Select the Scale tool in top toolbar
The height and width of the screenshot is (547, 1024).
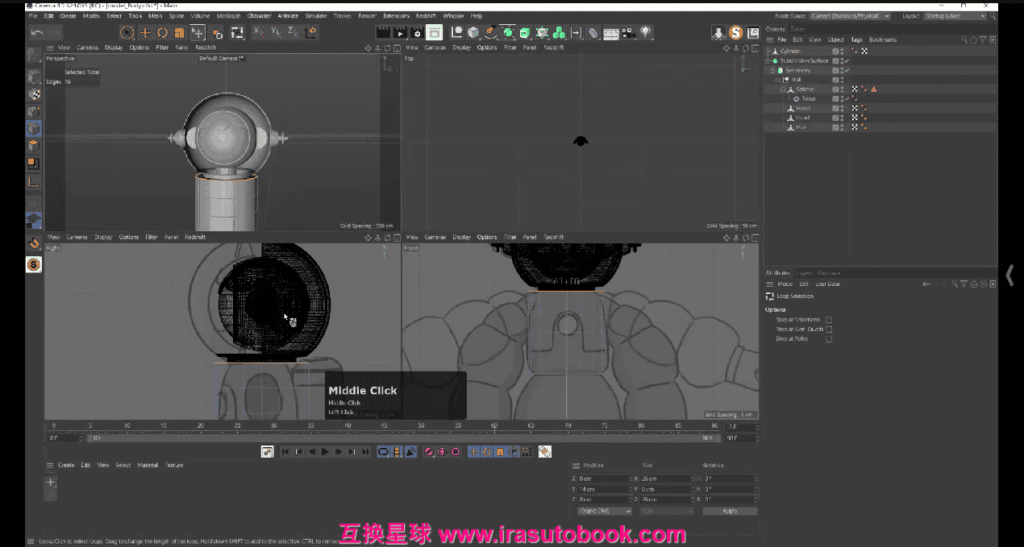click(179, 33)
